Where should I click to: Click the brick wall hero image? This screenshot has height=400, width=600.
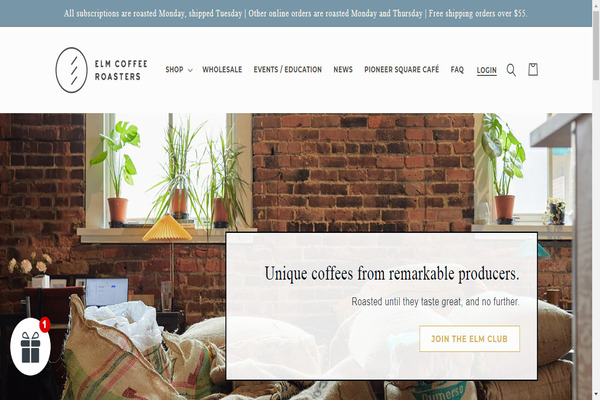(x=363, y=170)
